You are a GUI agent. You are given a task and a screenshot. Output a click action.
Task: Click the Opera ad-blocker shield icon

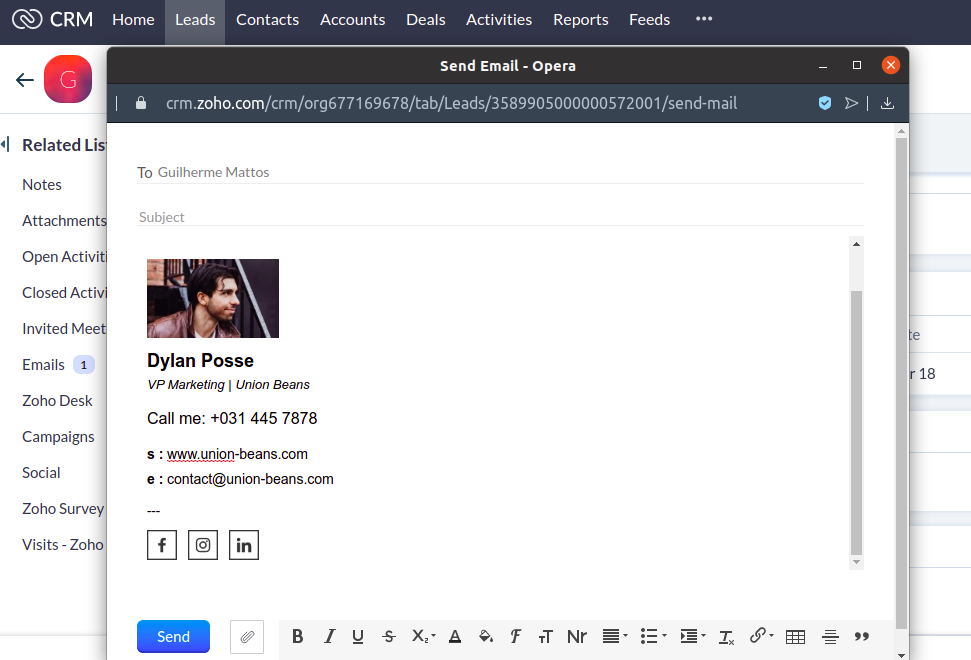tap(825, 103)
